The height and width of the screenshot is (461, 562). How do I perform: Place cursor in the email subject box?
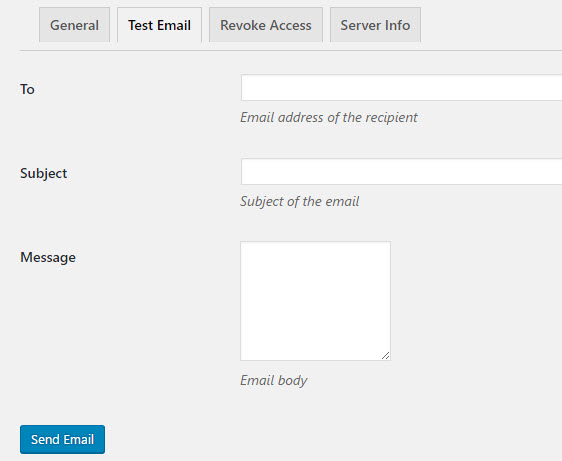[x=401, y=172]
